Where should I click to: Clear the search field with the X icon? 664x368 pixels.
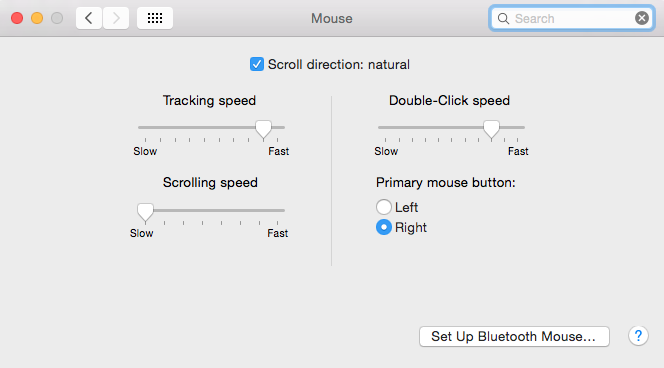click(642, 18)
